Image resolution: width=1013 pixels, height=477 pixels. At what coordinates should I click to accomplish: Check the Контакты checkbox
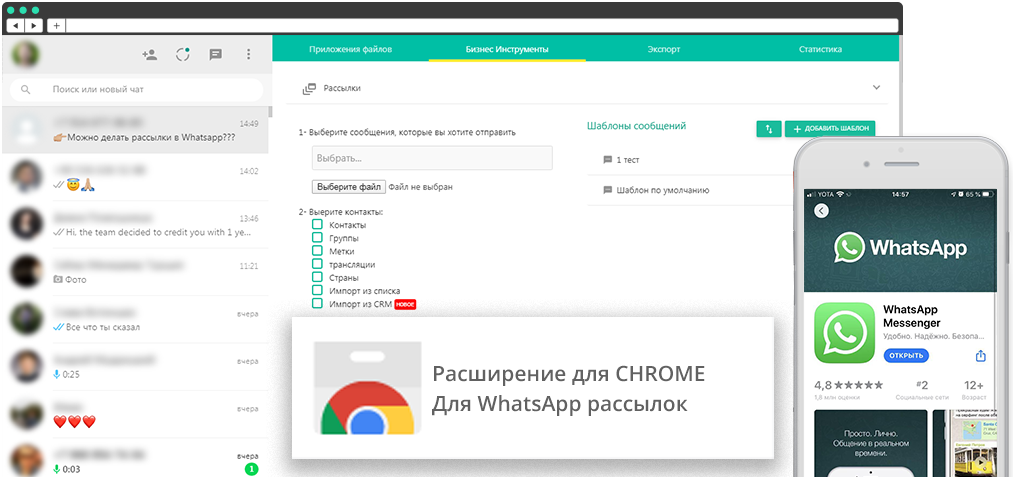[317, 224]
